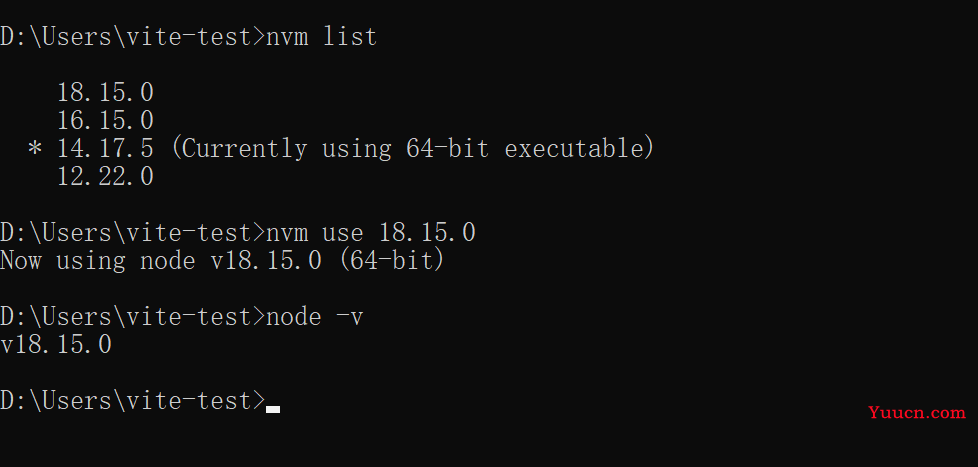Click the 18.15.0 argument after 'nvm use'
Screen dimensions: 978x467
click(427, 233)
